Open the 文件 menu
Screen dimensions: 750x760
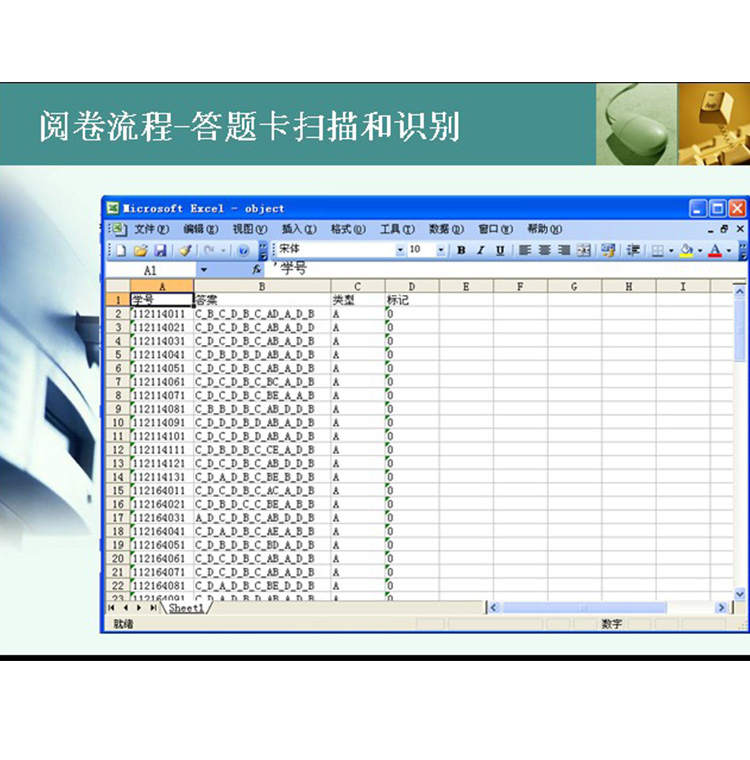coord(151,229)
